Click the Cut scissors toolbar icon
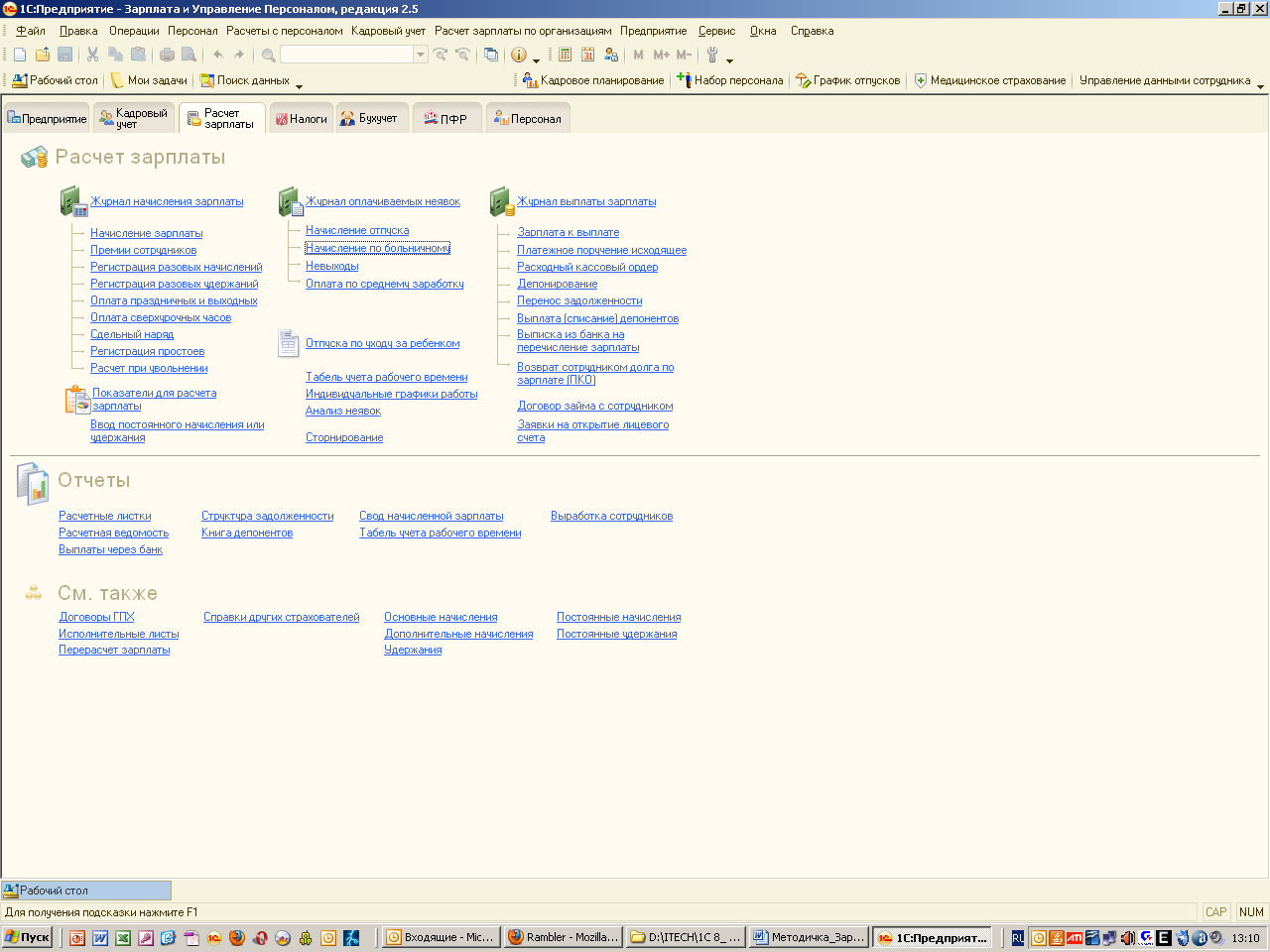 (92, 55)
